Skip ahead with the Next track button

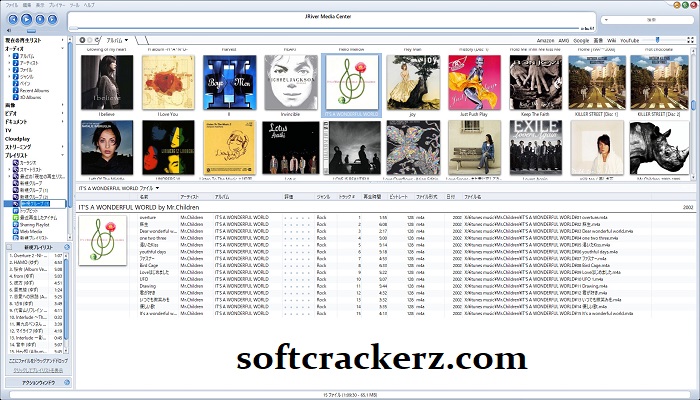click(x=53, y=19)
